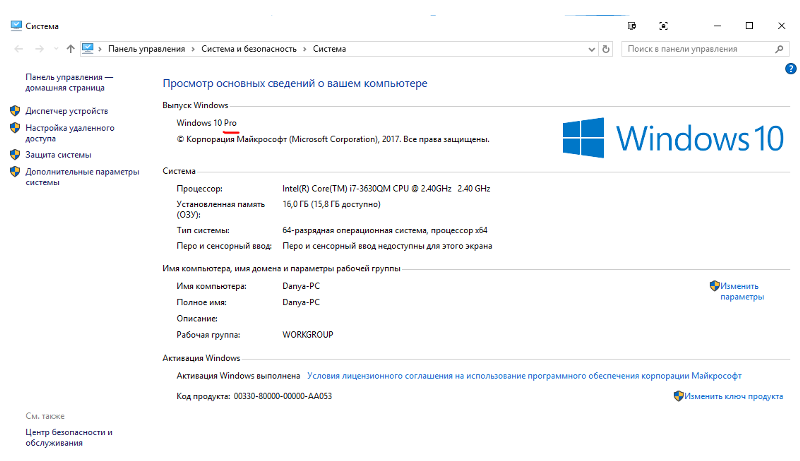Image resolution: width=800 pixels, height=461 pixels.
Task: Click product code '00330-80000-00000-AA053'
Action: pos(283,396)
